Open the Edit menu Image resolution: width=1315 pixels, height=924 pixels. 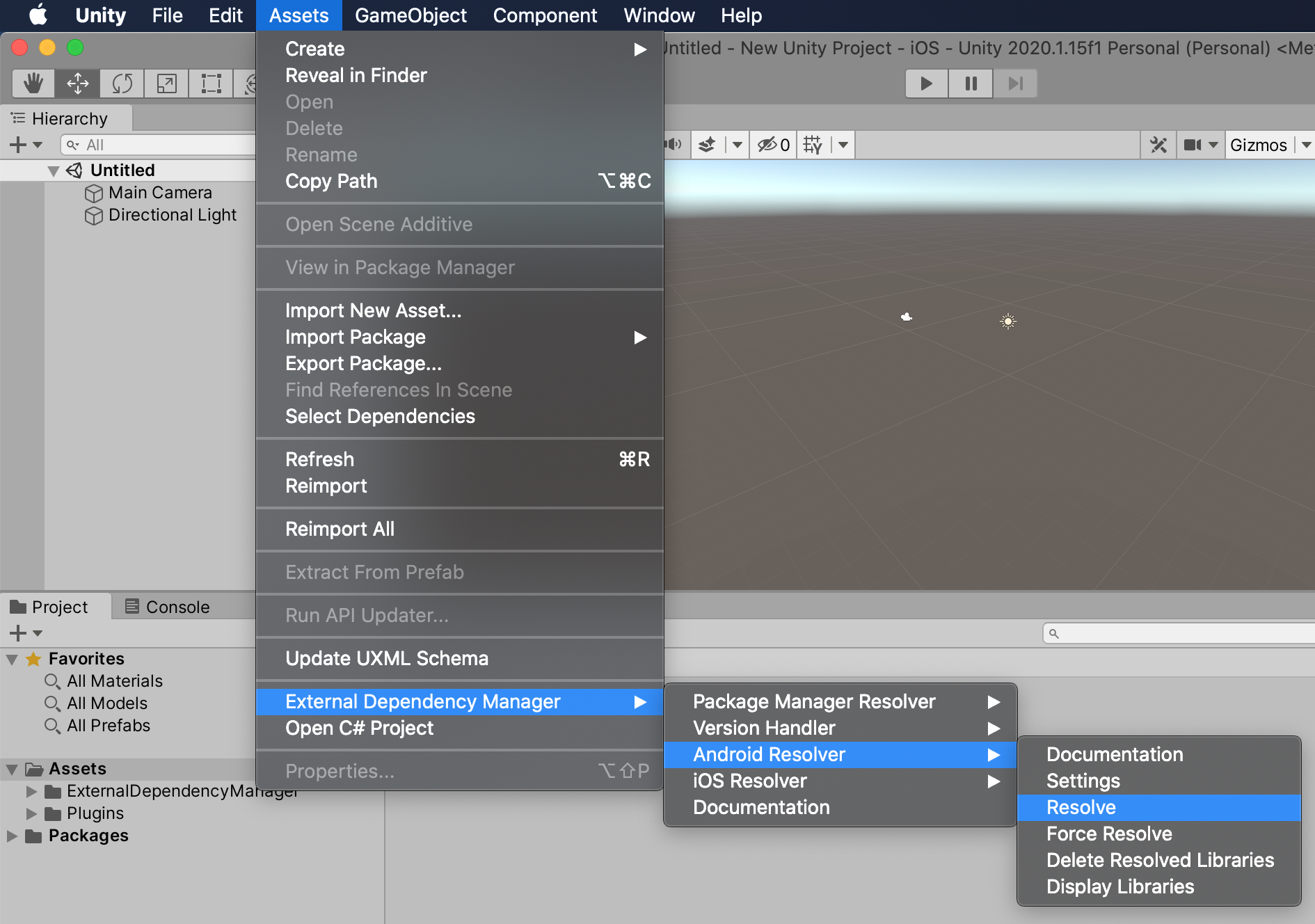click(226, 15)
